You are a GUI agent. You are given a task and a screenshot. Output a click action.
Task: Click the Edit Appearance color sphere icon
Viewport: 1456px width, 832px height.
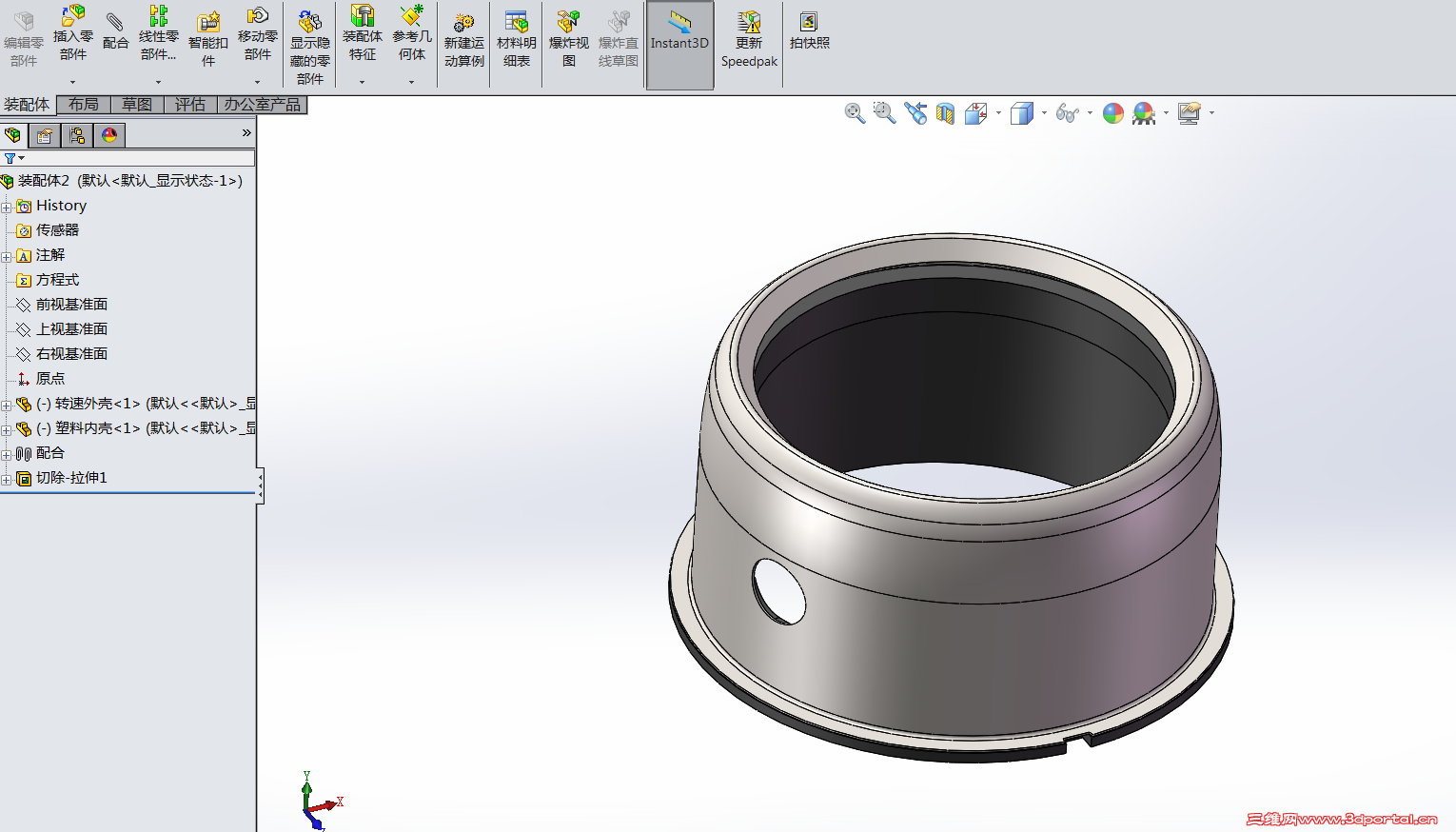coord(1112,114)
